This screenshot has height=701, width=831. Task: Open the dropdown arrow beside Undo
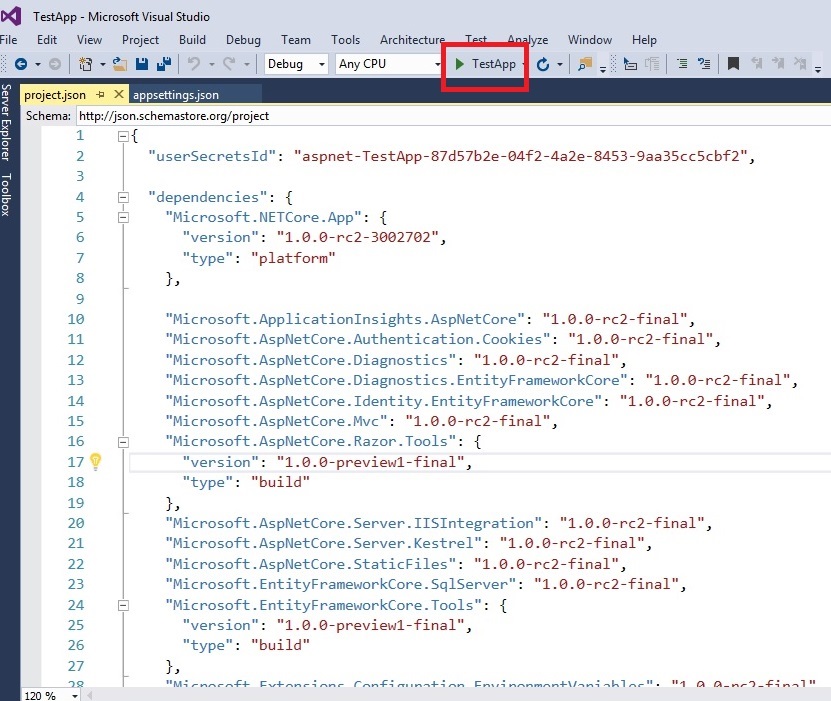[211, 65]
